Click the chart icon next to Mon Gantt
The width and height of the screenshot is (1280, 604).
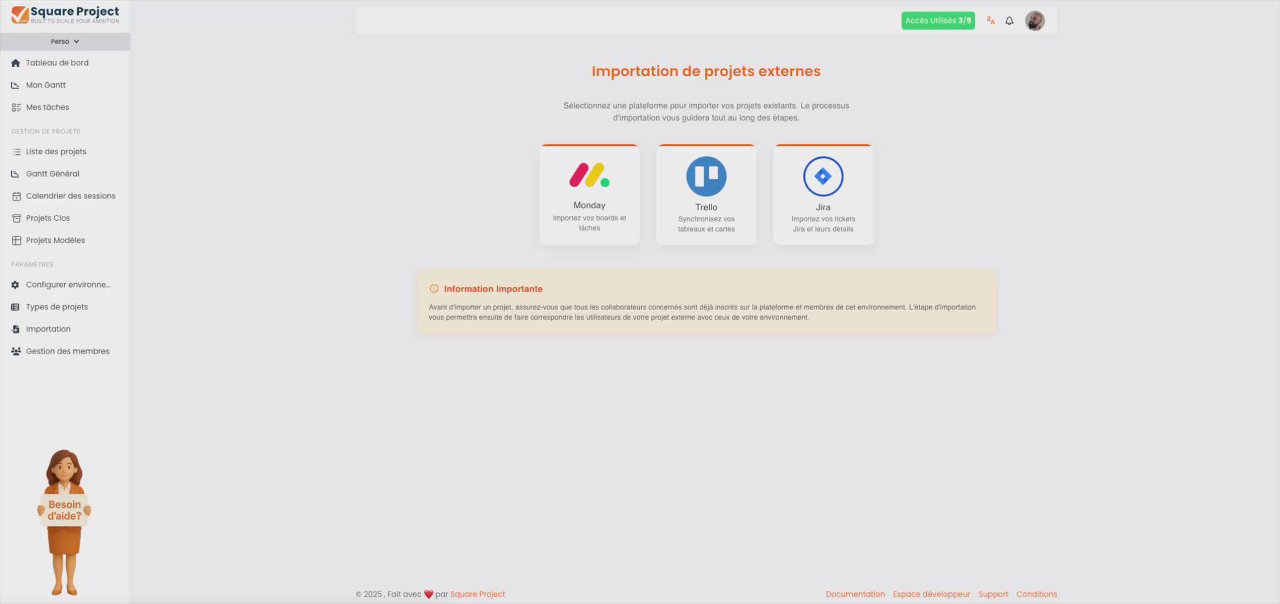pyautogui.click(x=16, y=85)
